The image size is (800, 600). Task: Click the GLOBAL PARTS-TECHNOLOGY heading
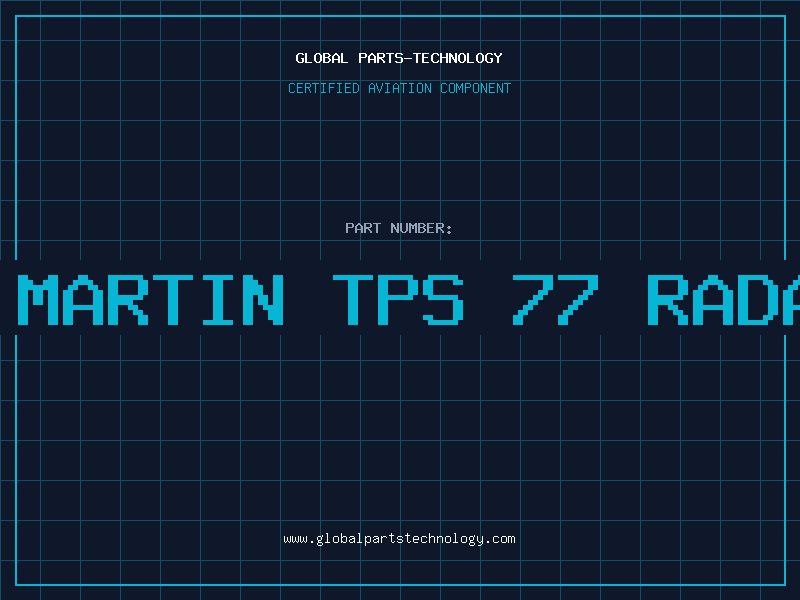click(399, 58)
